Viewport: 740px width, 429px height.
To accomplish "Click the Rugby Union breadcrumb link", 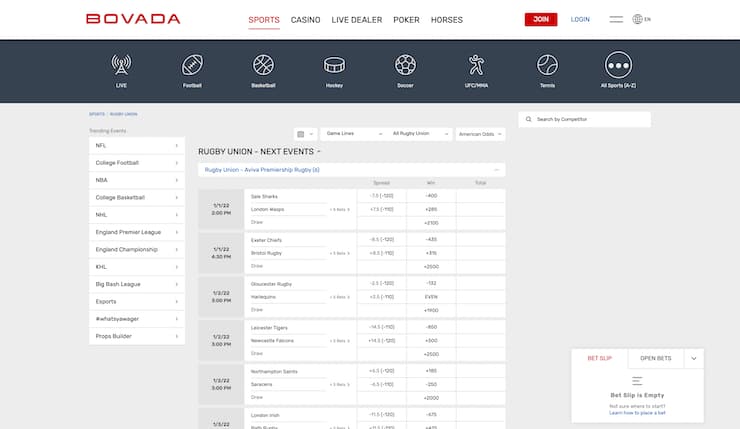I will (124, 114).
